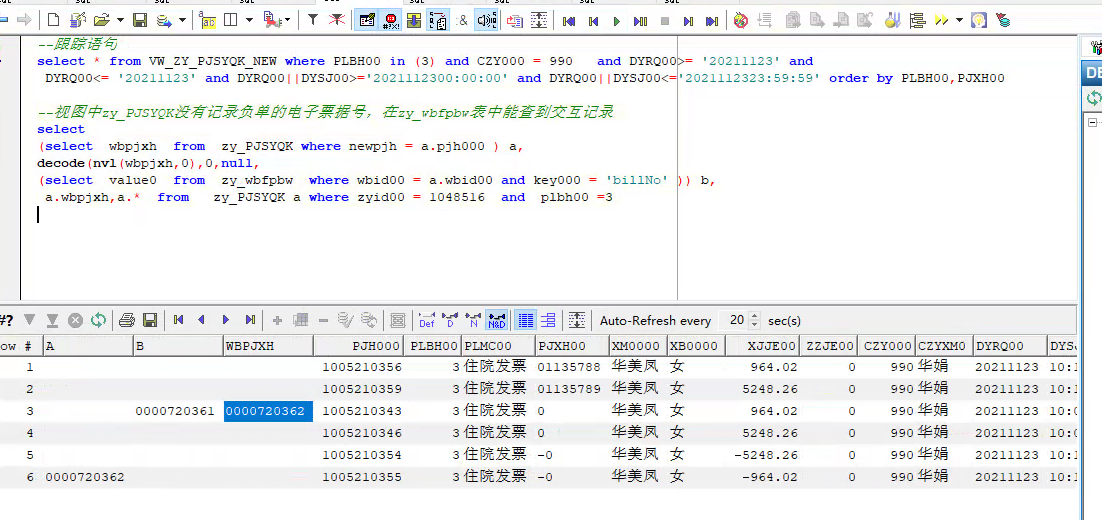Viewport: 1102px width, 520px height.
Task: Go to previous record in grid
Action: [x=202, y=320]
